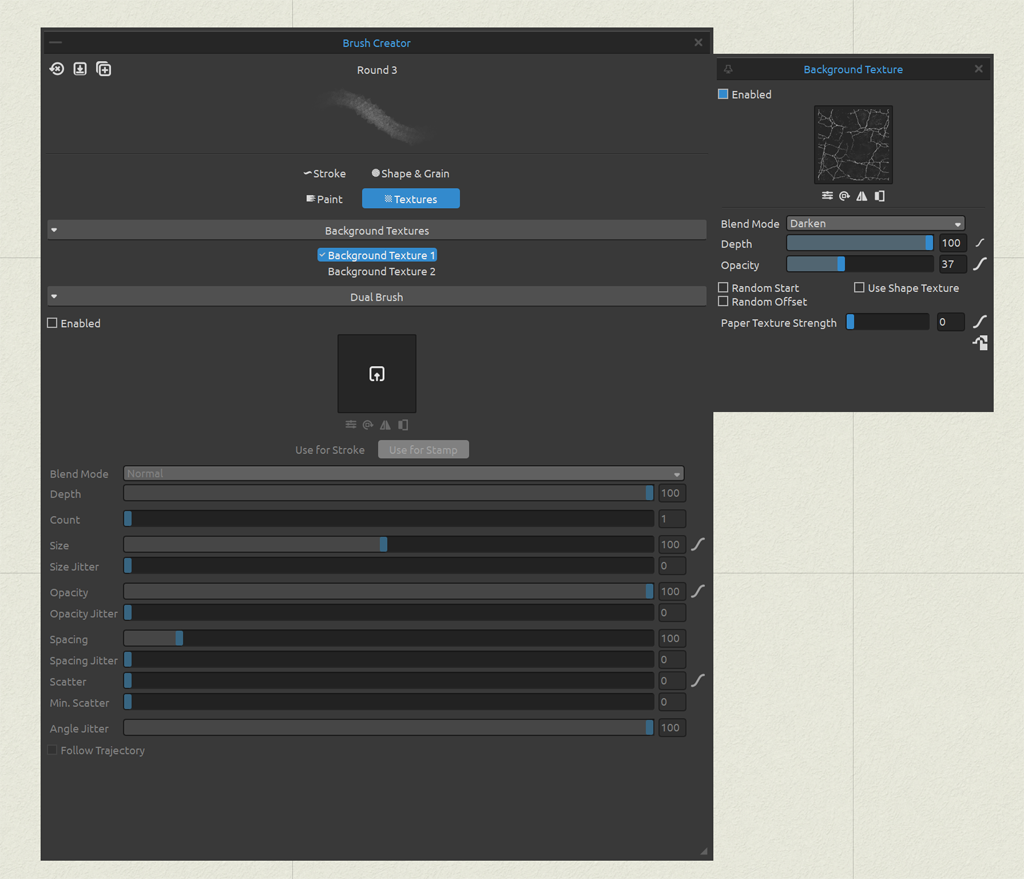The image size is (1024, 879).
Task: Check the Use Shape Texture option
Action: (858, 287)
